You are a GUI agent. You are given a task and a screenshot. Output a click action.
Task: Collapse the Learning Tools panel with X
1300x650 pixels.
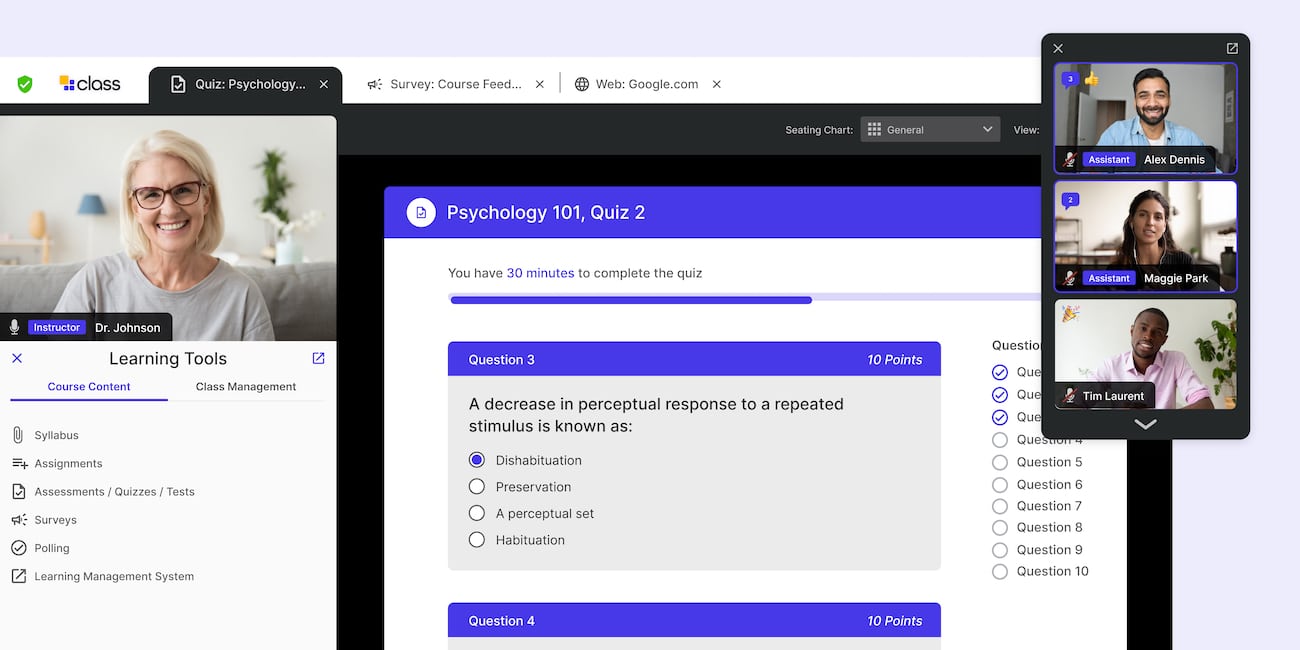click(16, 357)
